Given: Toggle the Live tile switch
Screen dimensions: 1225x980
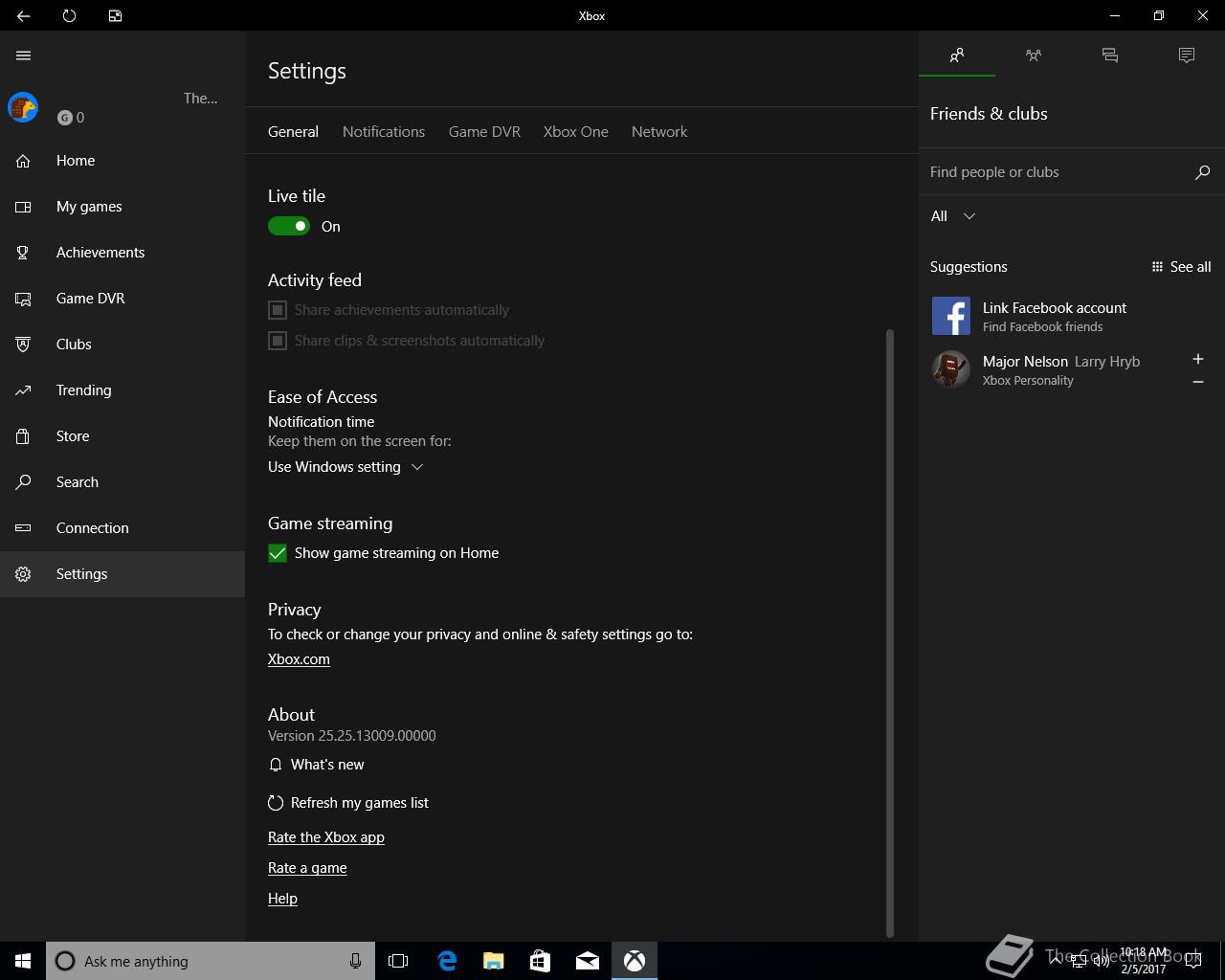Looking at the screenshot, I should click(289, 227).
